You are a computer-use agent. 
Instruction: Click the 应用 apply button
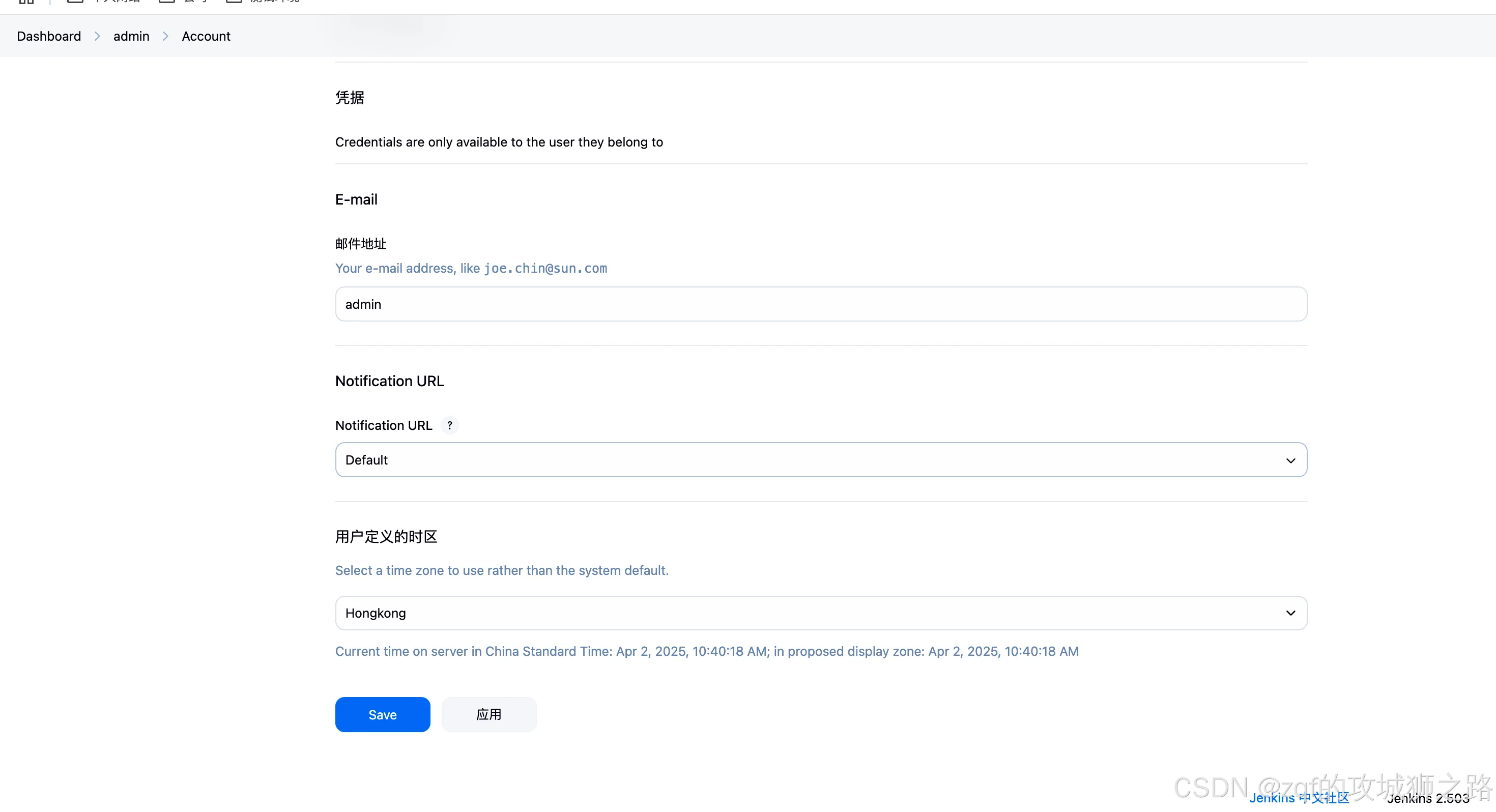(488, 714)
